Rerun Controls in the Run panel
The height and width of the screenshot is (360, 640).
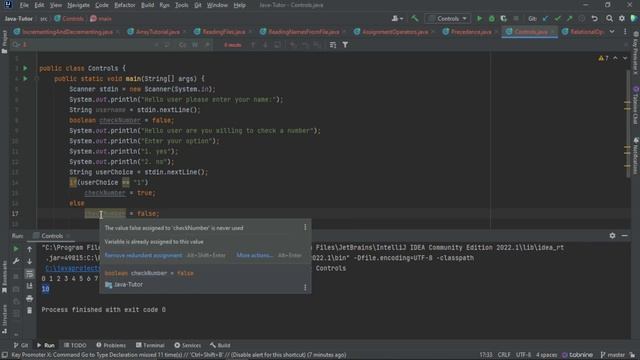16,249
